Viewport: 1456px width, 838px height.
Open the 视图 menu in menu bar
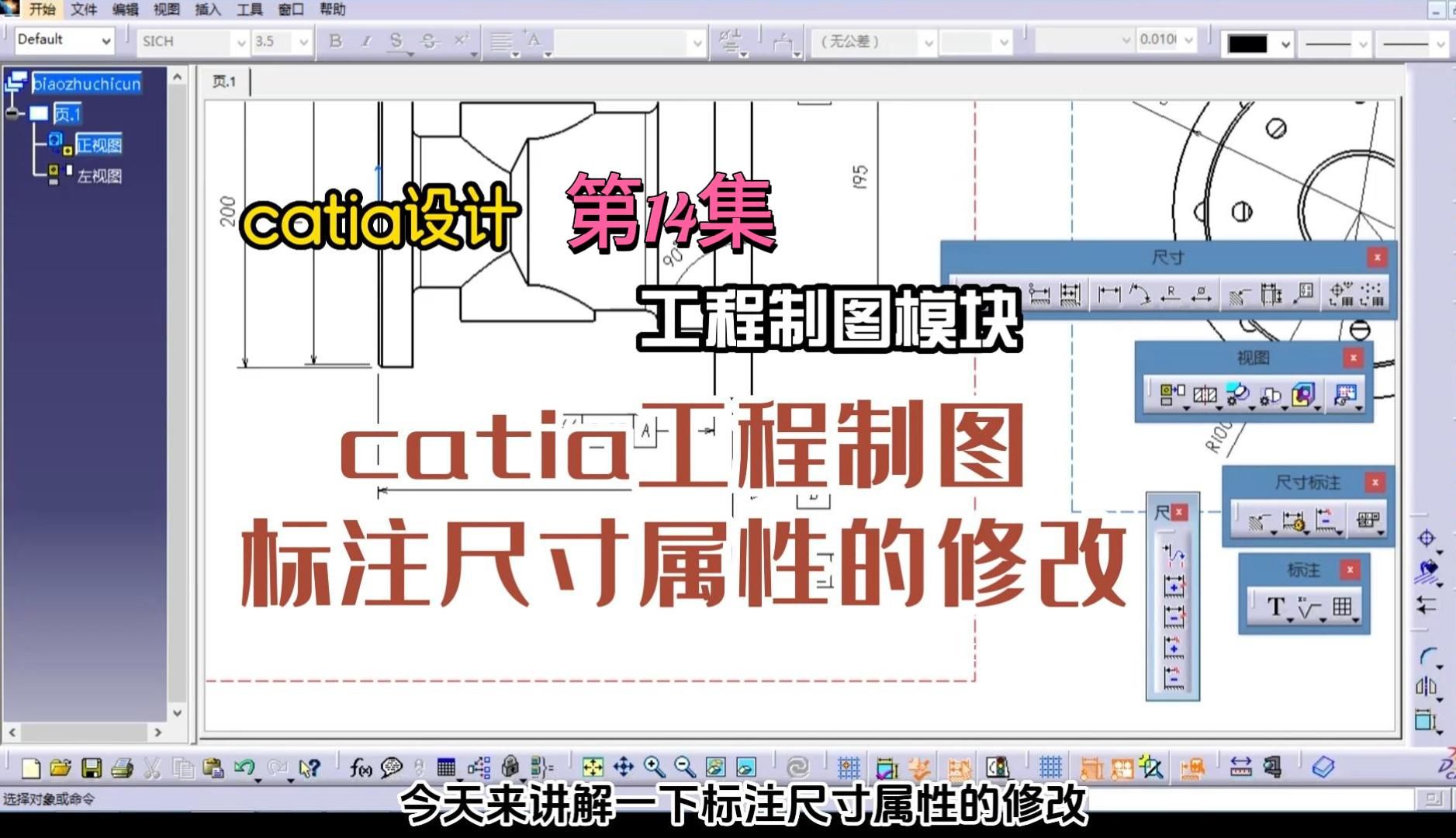pos(167,9)
